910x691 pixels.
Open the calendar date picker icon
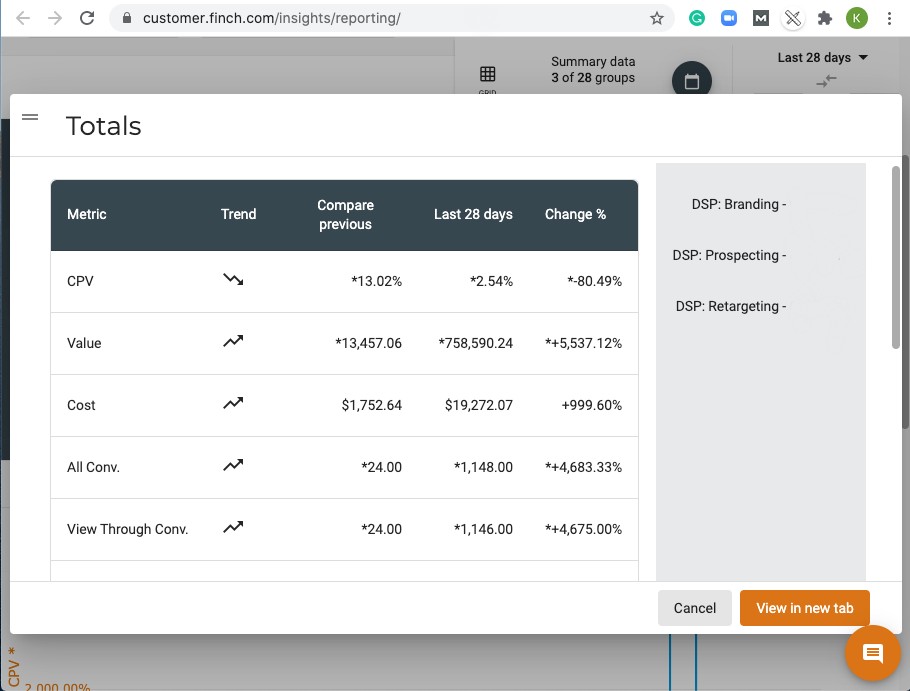691,81
